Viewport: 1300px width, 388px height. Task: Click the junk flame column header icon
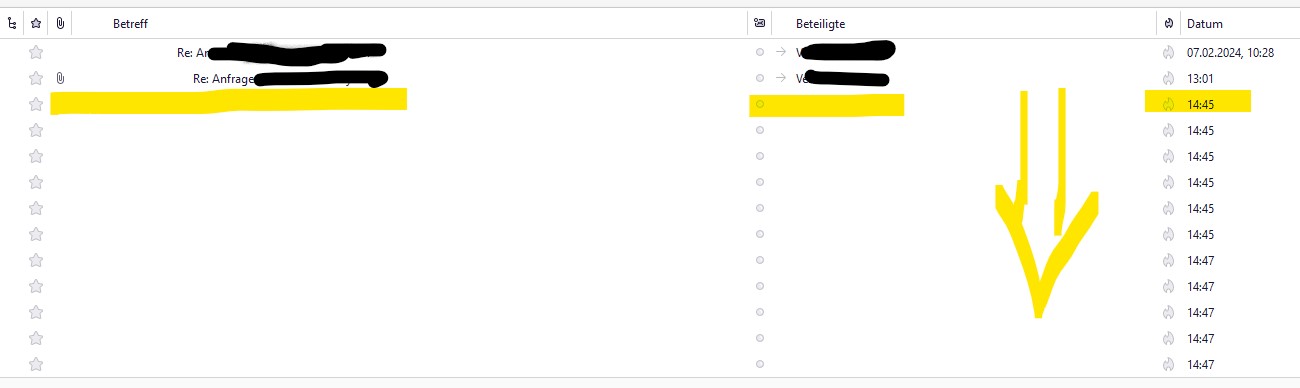1169,23
